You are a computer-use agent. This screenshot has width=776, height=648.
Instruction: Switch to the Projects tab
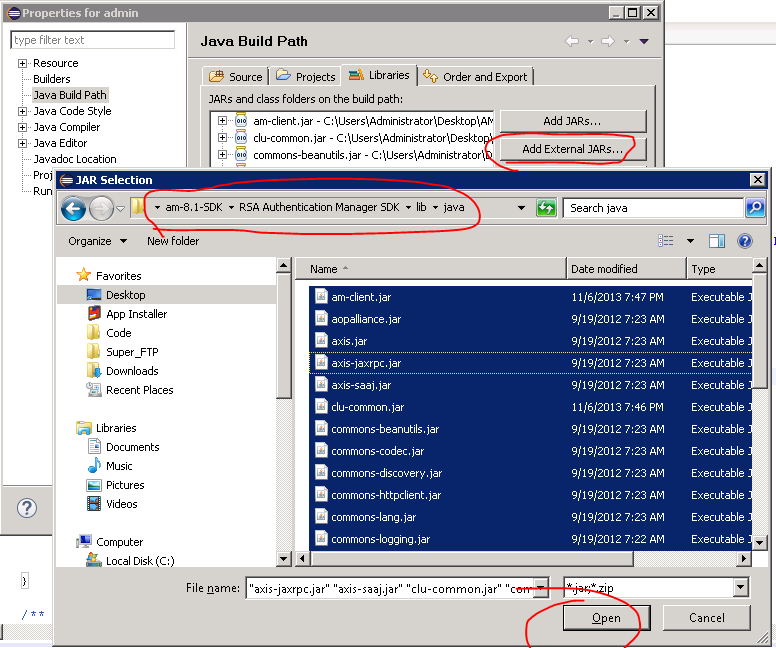pyautogui.click(x=306, y=76)
